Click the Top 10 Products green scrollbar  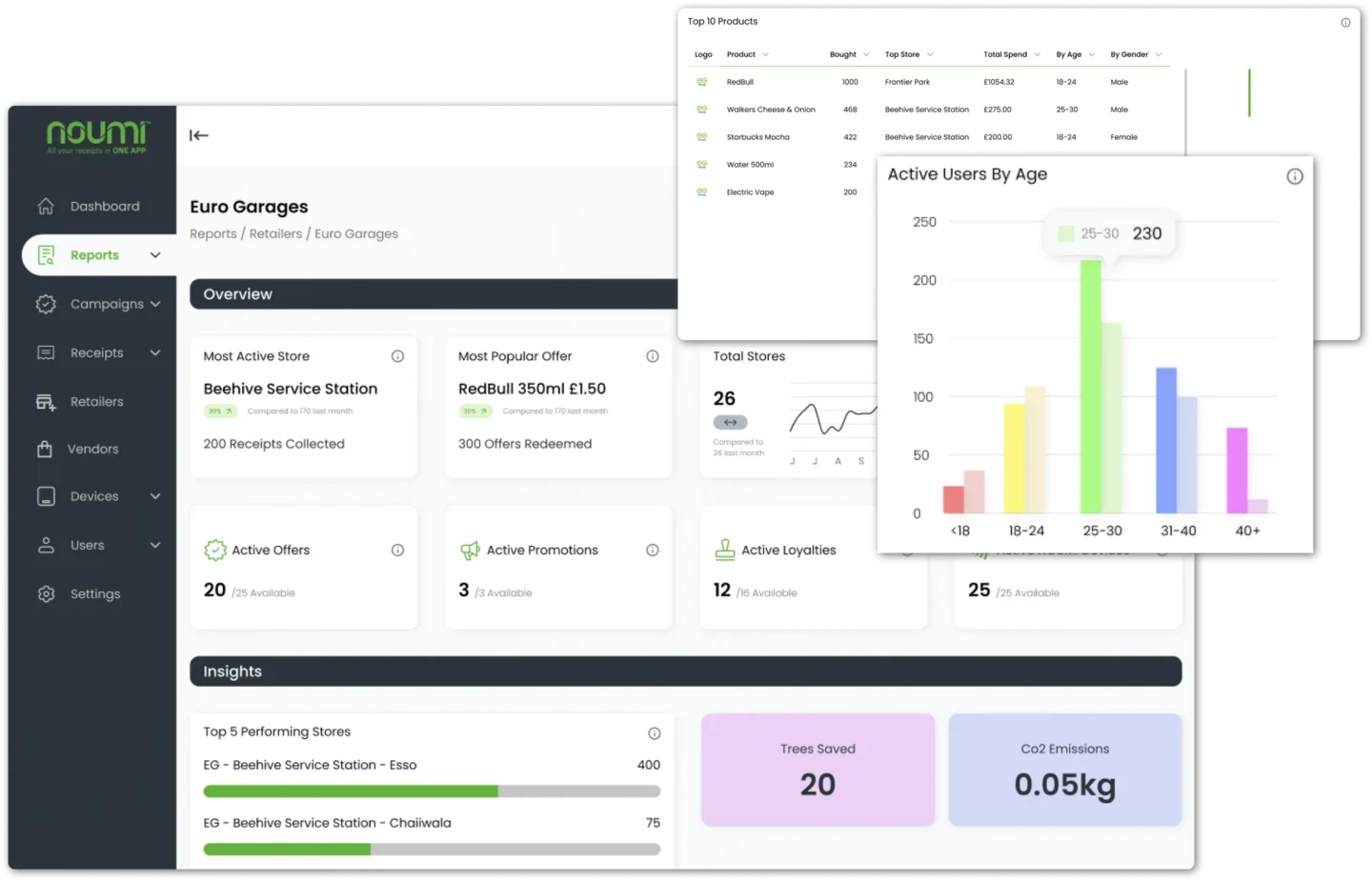[1249, 92]
